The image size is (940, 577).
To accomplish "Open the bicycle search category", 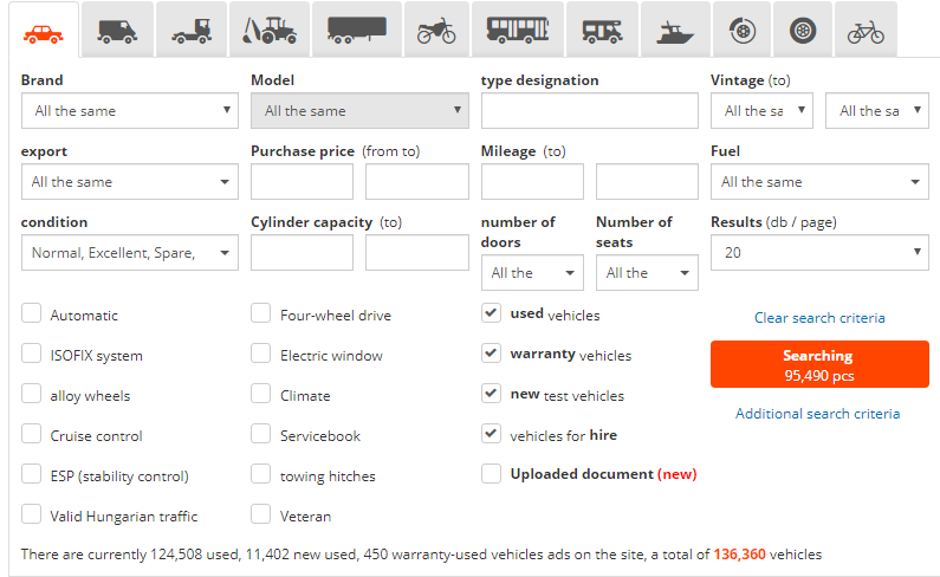I will (867, 27).
